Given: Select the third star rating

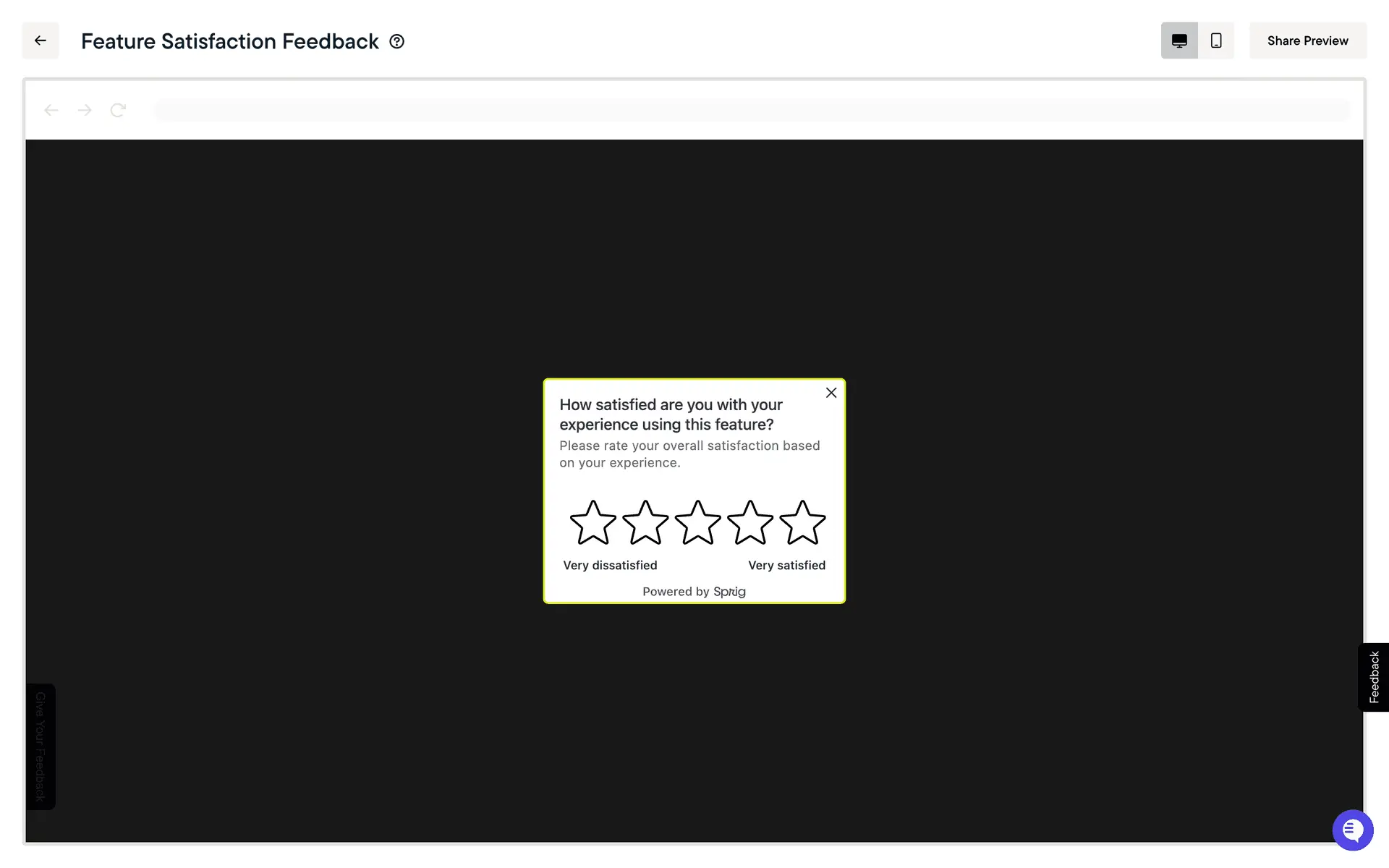Looking at the screenshot, I should [x=697, y=523].
